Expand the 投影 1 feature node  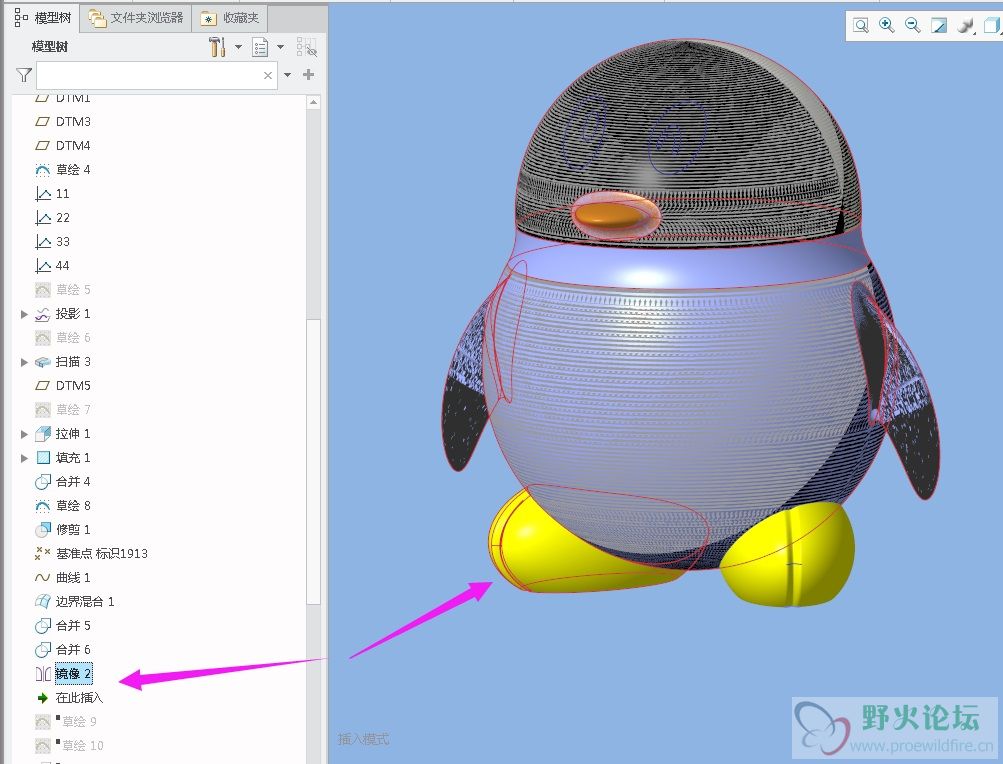coord(24,314)
